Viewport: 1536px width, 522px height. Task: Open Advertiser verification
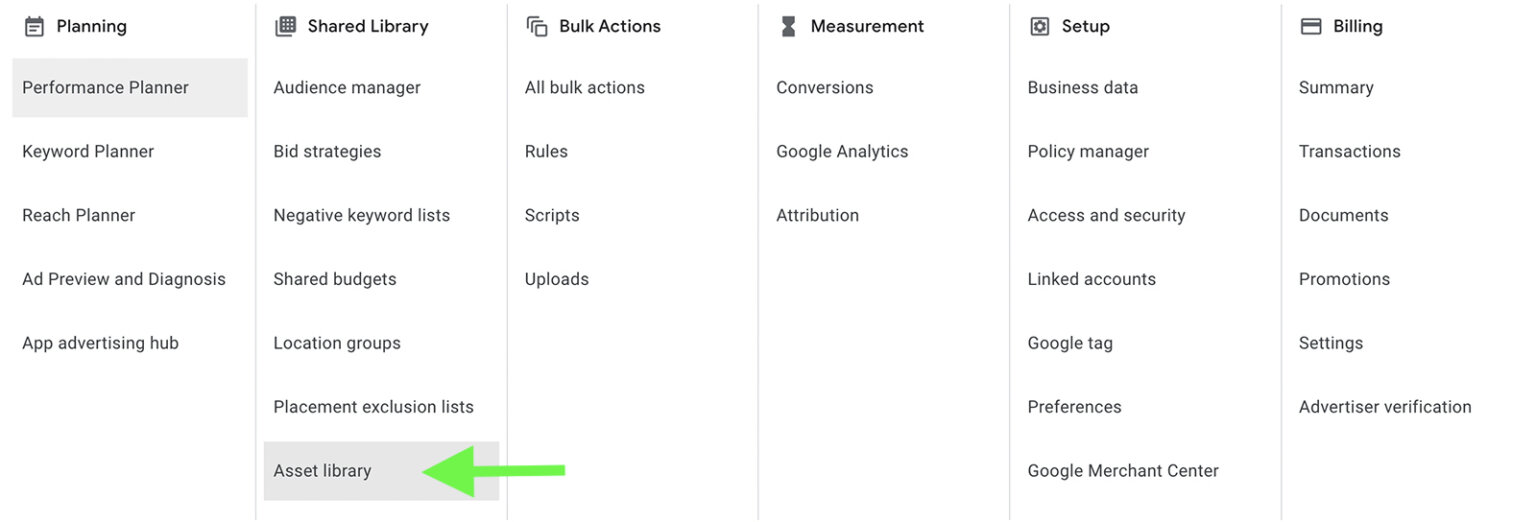click(x=1385, y=407)
